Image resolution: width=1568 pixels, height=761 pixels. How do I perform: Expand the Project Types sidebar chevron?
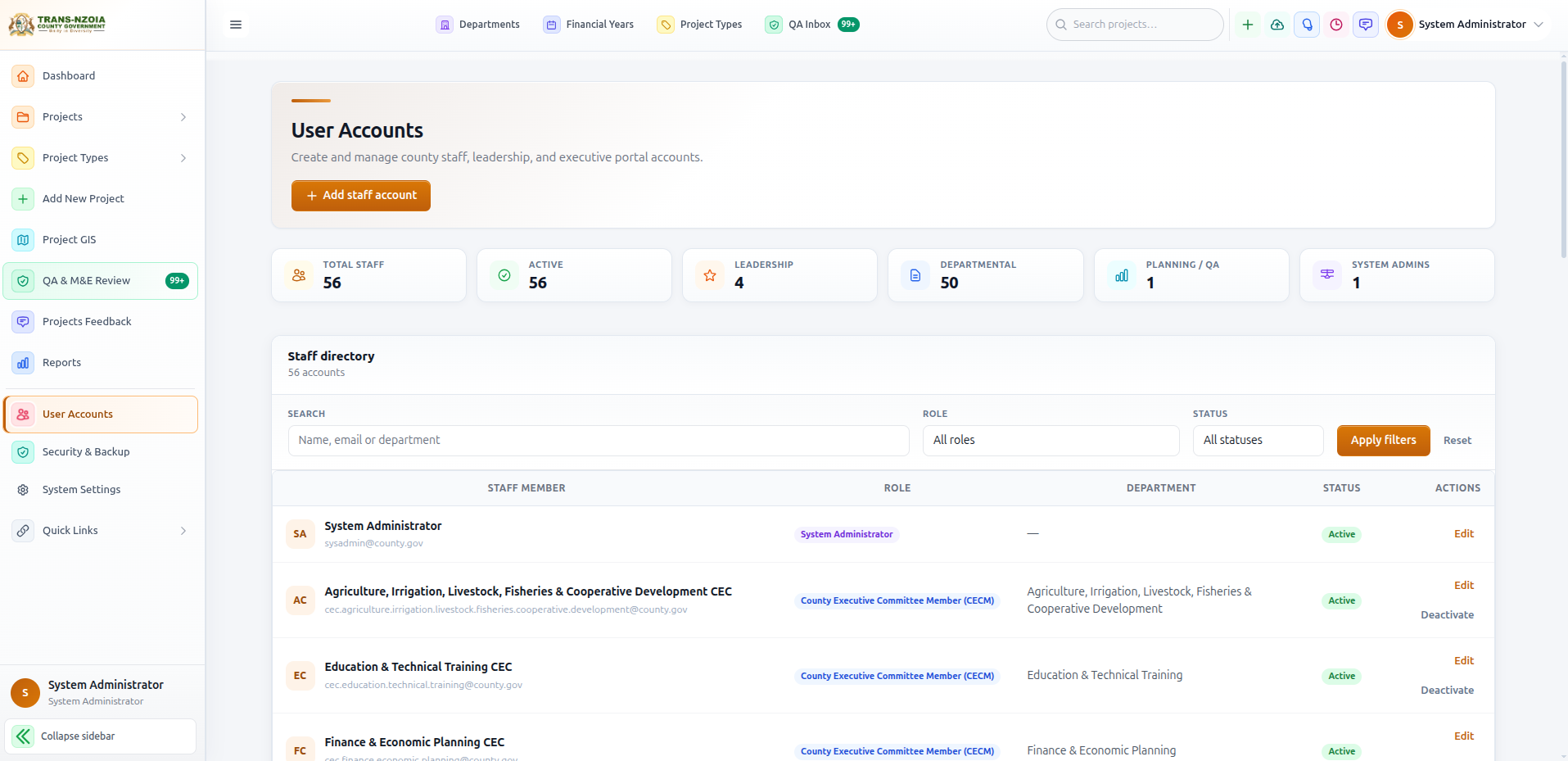183,158
